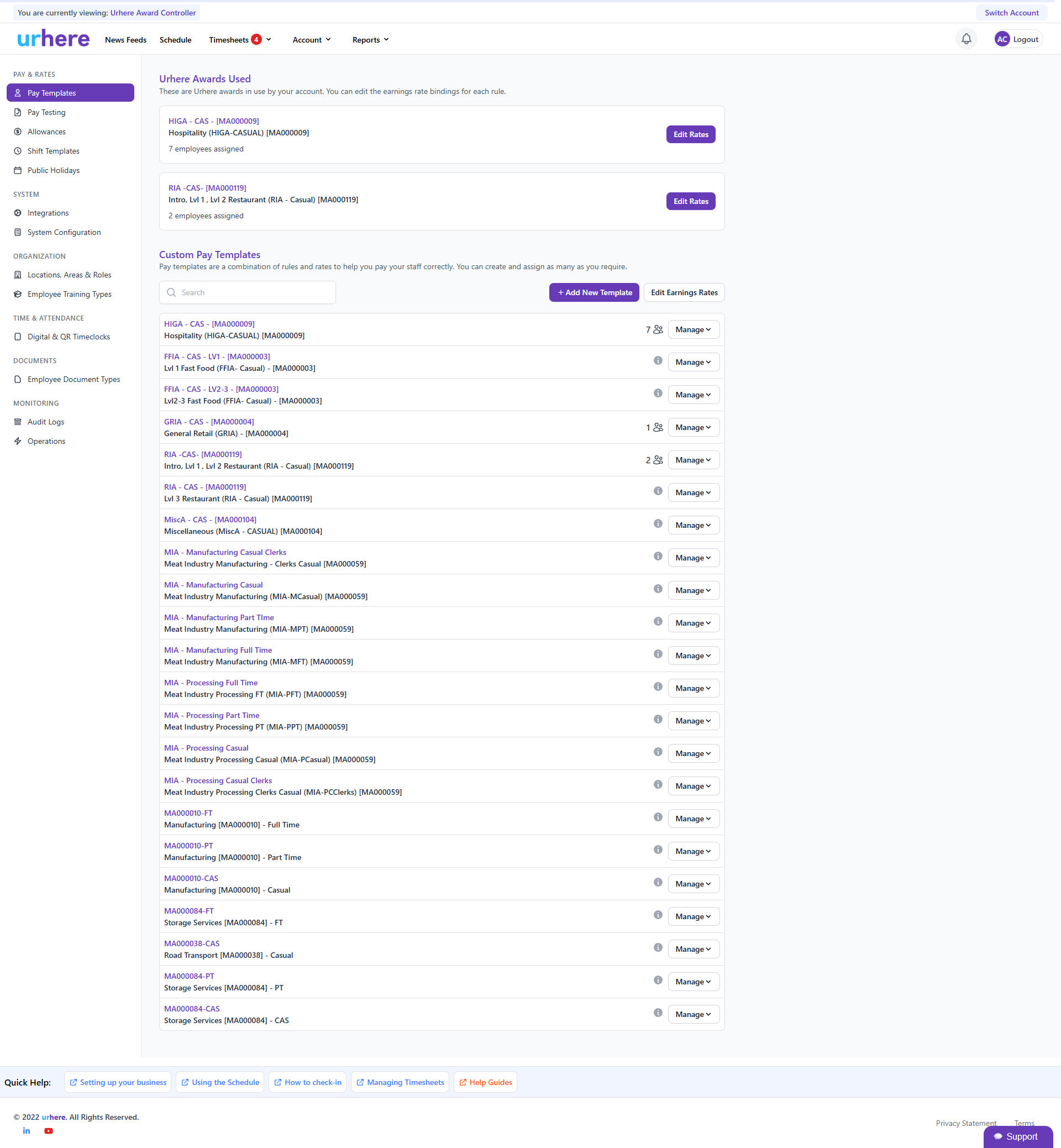
Task: Click the Timesheets badge showing 4
Action: 256,39
